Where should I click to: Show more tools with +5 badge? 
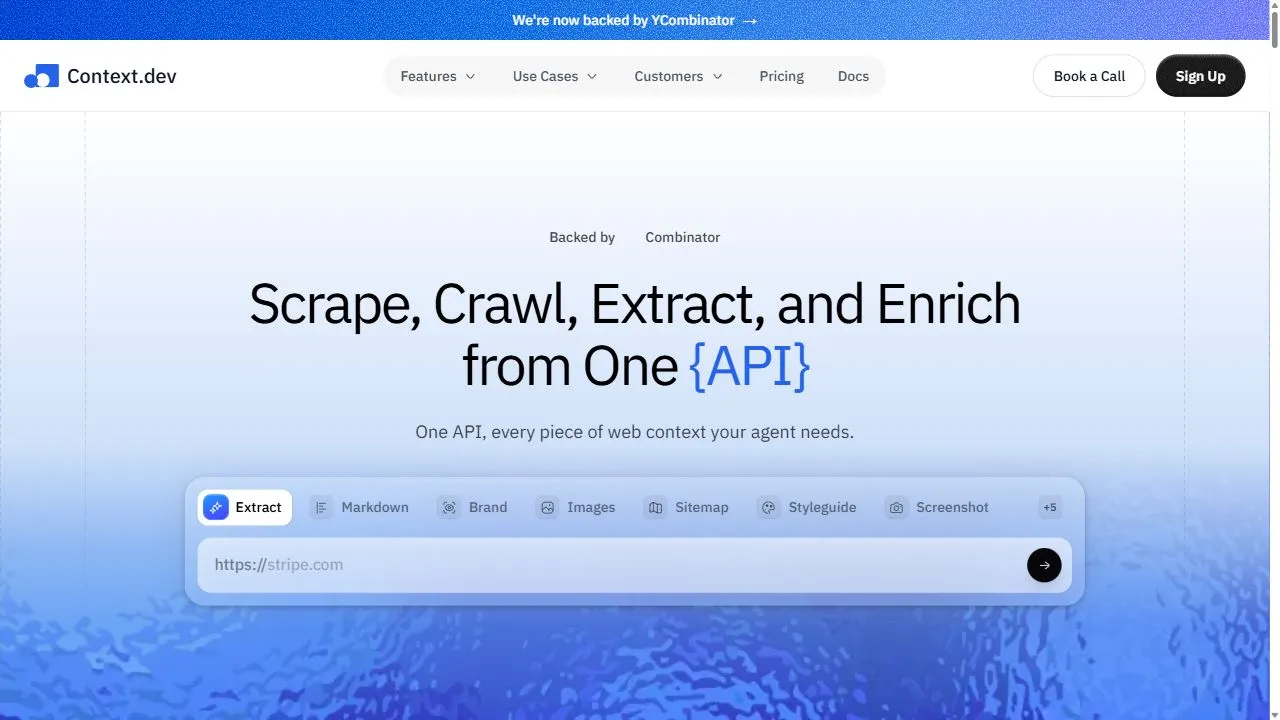click(x=1050, y=507)
